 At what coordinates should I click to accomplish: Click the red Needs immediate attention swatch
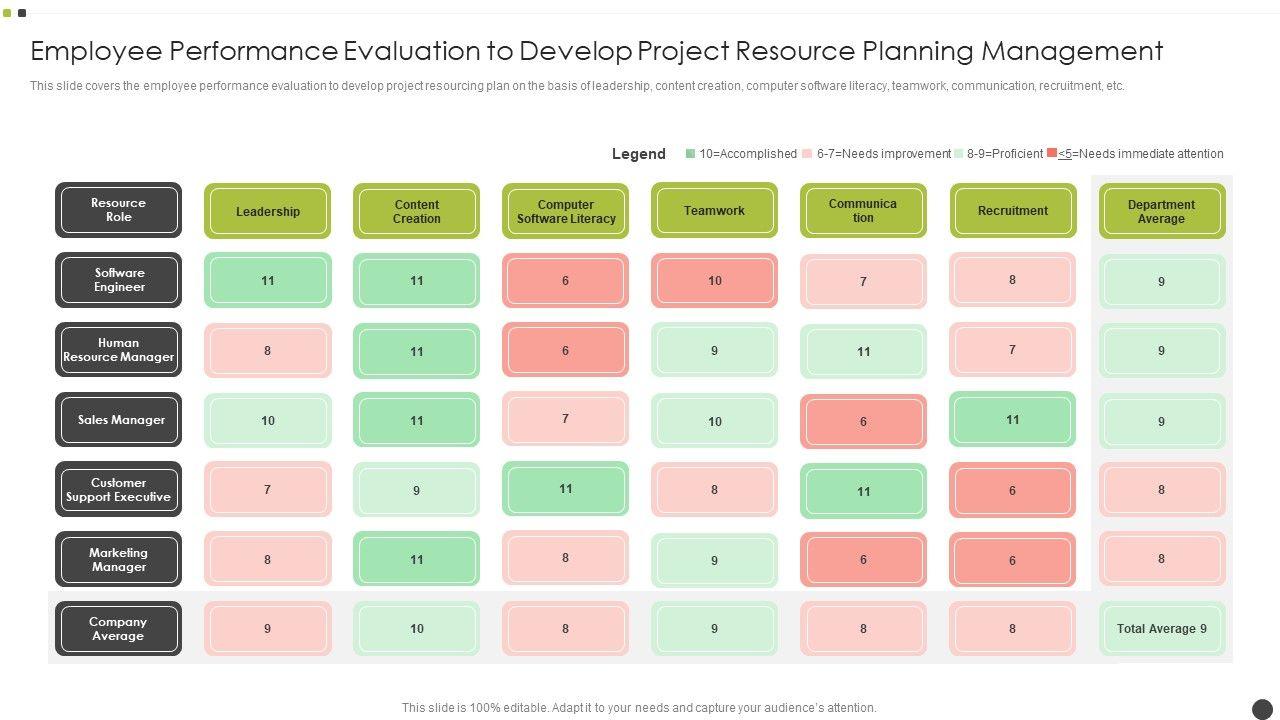point(1051,154)
